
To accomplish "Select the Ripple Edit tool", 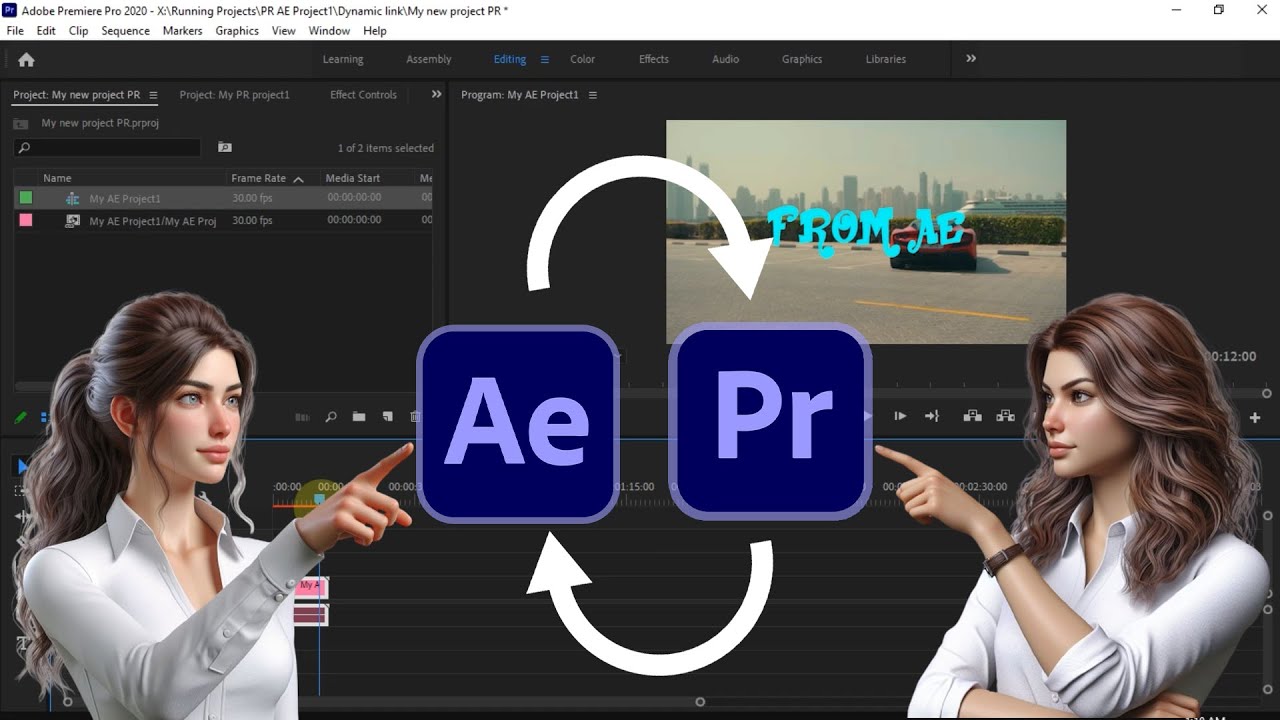I will coord(21,516).
